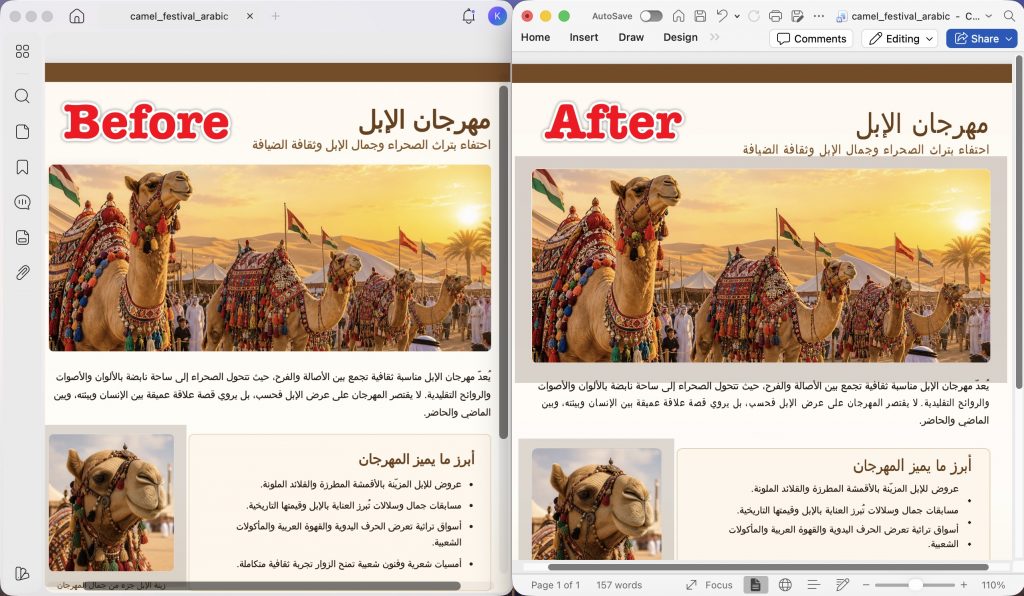Open the notifications bell in the PDF viewer
The width and height of the screenshot is (1024, 596).
(468, 16)
